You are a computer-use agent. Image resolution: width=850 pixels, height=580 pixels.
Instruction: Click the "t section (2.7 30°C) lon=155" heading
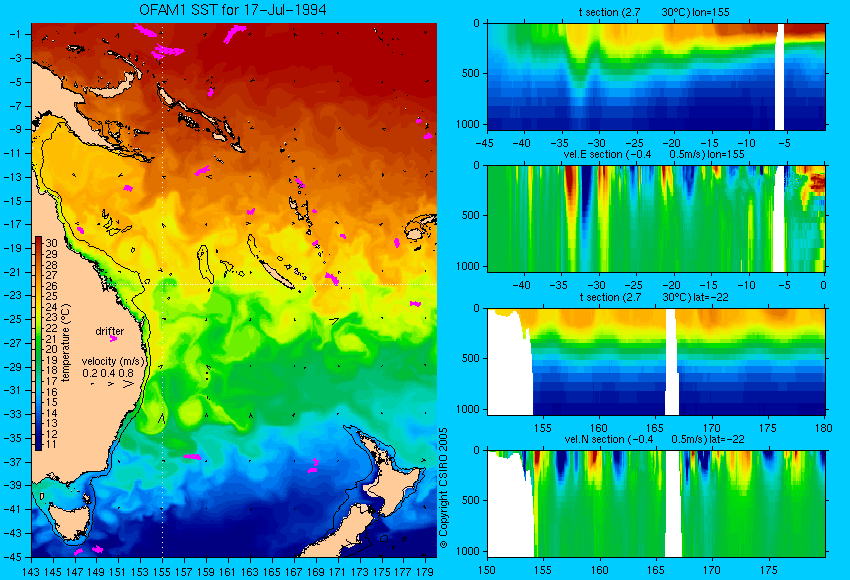click(x=654, y=12)
